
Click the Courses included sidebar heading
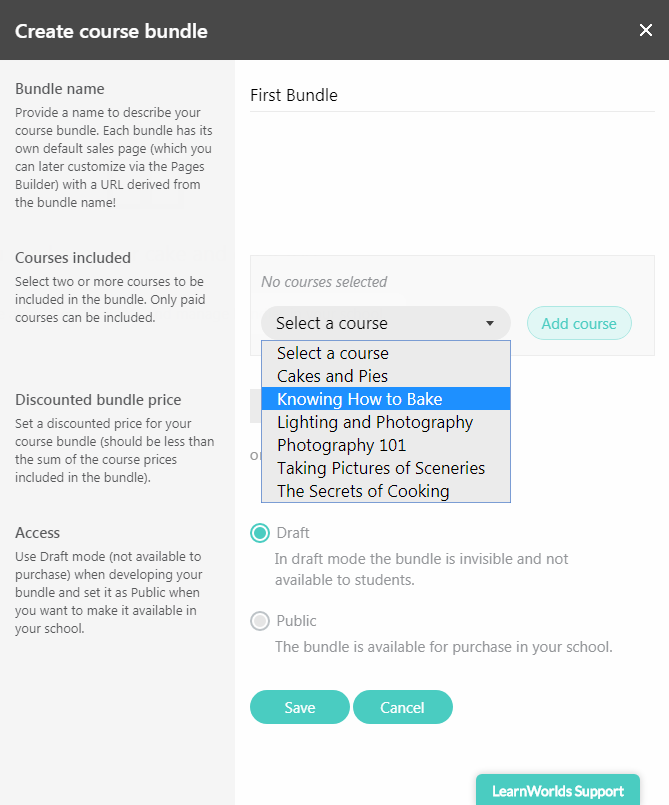click(73, 257)
